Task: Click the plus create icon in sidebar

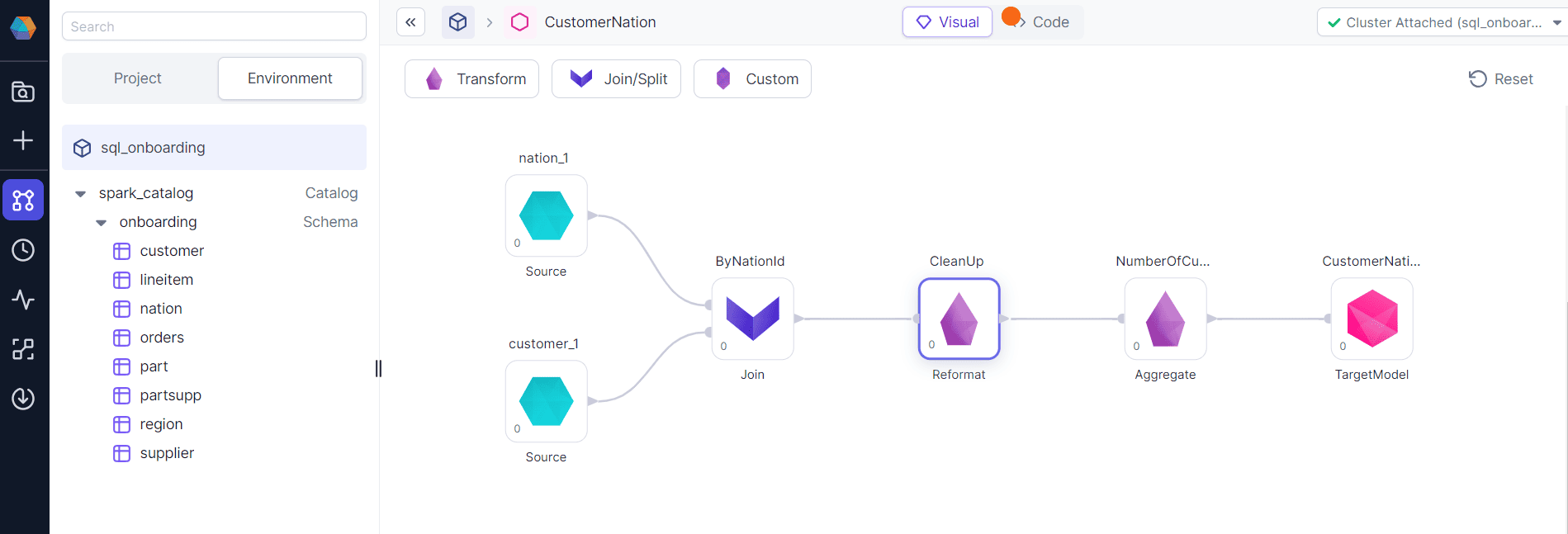Action: (23, 140)
